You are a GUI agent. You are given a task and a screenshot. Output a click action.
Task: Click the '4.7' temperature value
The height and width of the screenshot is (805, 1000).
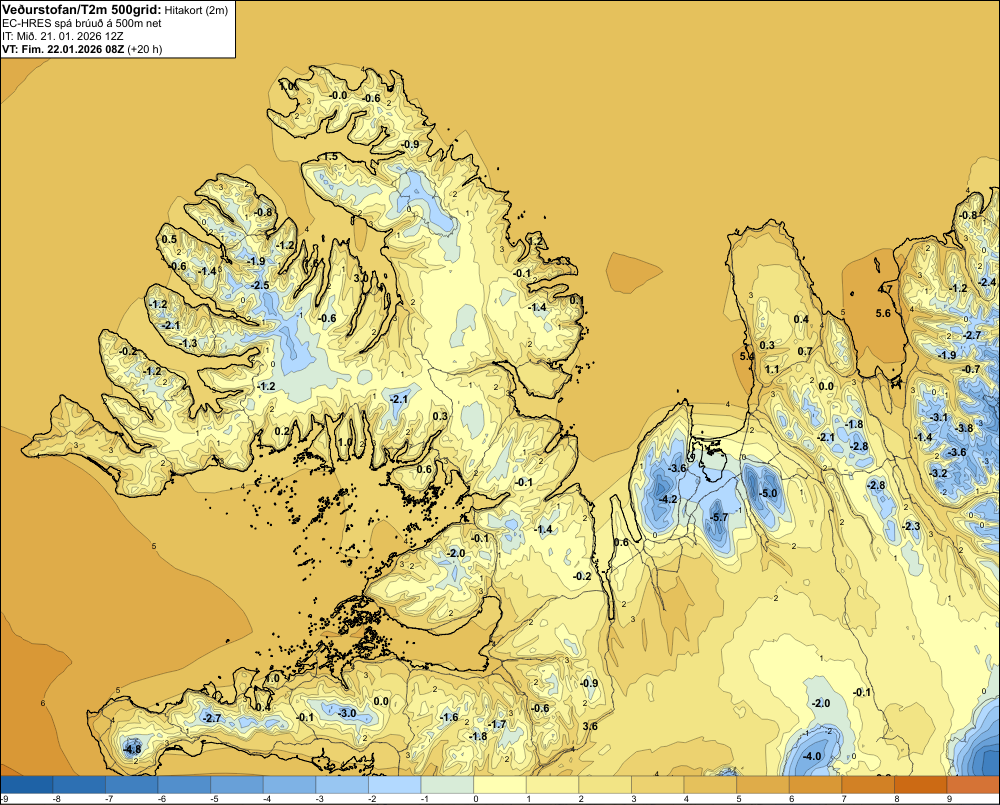(x=885, y=289)
